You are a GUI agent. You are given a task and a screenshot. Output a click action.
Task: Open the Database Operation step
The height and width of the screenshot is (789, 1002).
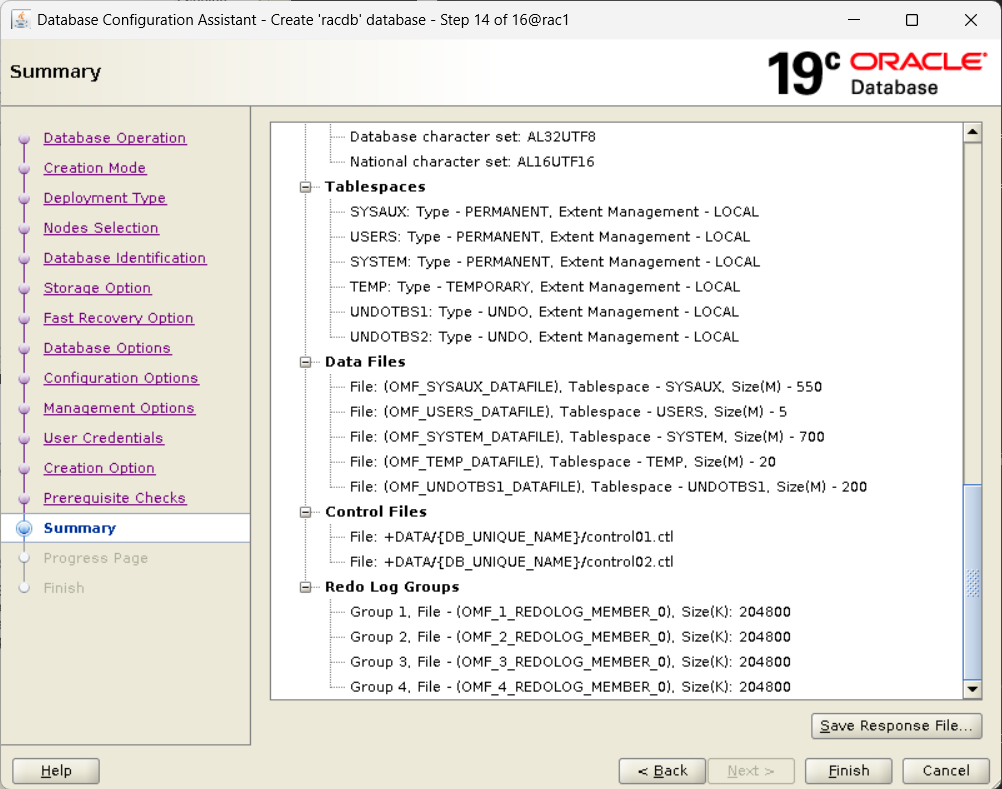coord(115,138)
